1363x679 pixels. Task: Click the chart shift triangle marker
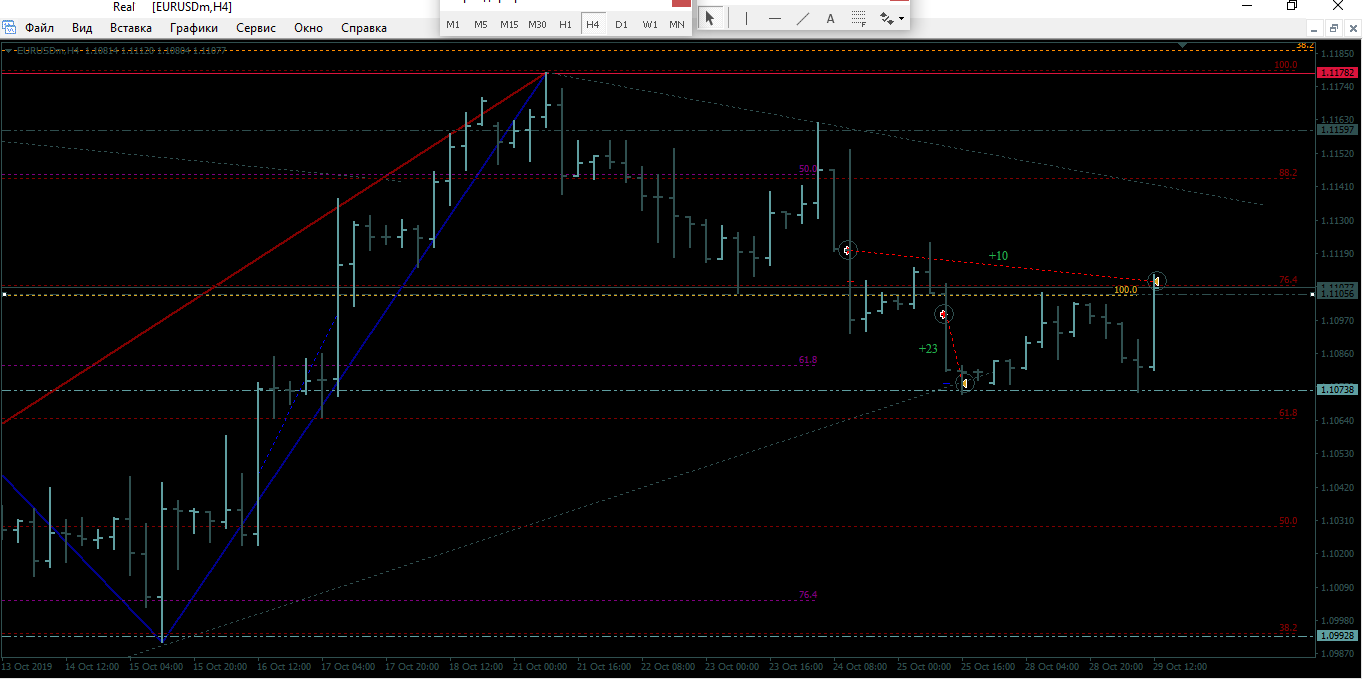click(x=1183, y=45)
